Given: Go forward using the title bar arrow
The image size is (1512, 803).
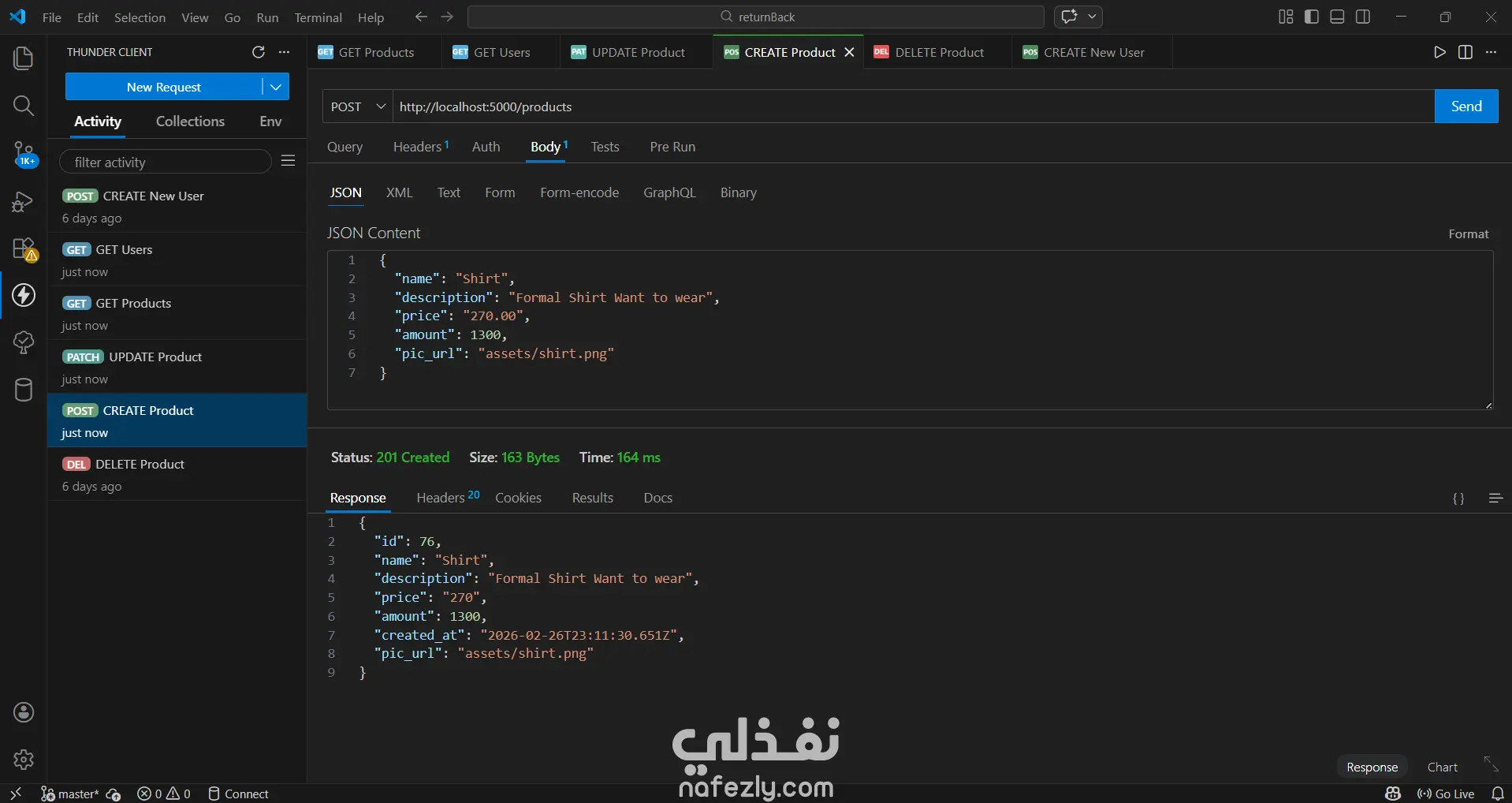Looking at the screenshot, I should [x=447, y=17].
